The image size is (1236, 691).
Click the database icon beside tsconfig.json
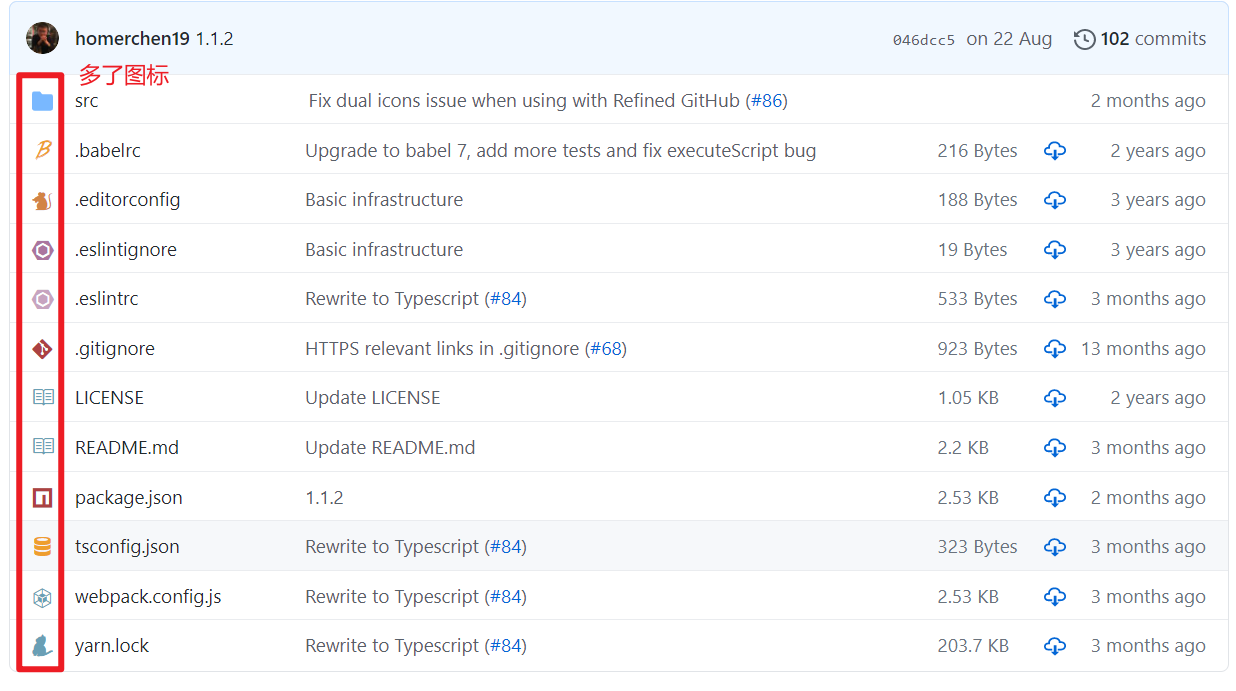42,547
